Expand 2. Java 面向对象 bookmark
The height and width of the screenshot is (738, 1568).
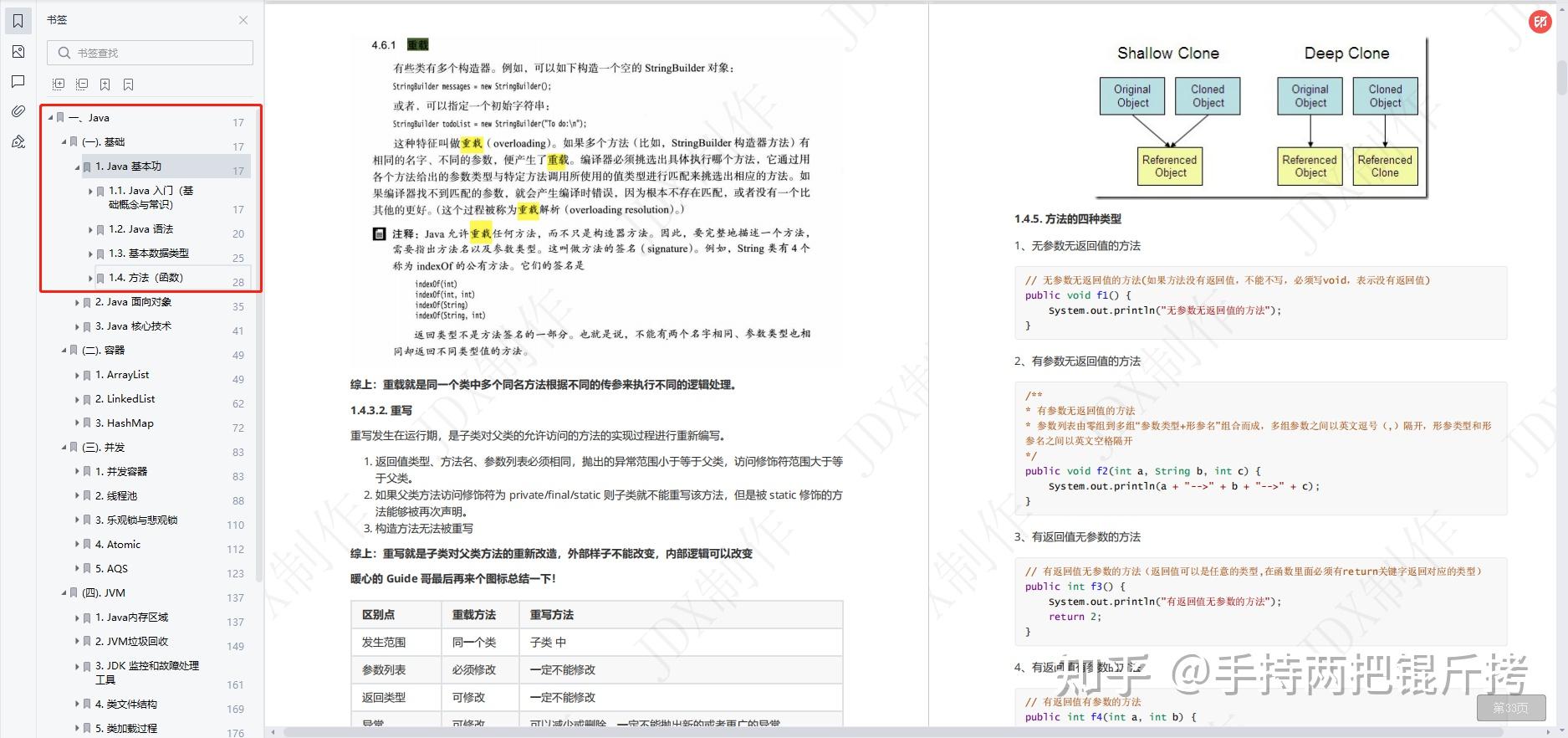(x=77, y=302)
